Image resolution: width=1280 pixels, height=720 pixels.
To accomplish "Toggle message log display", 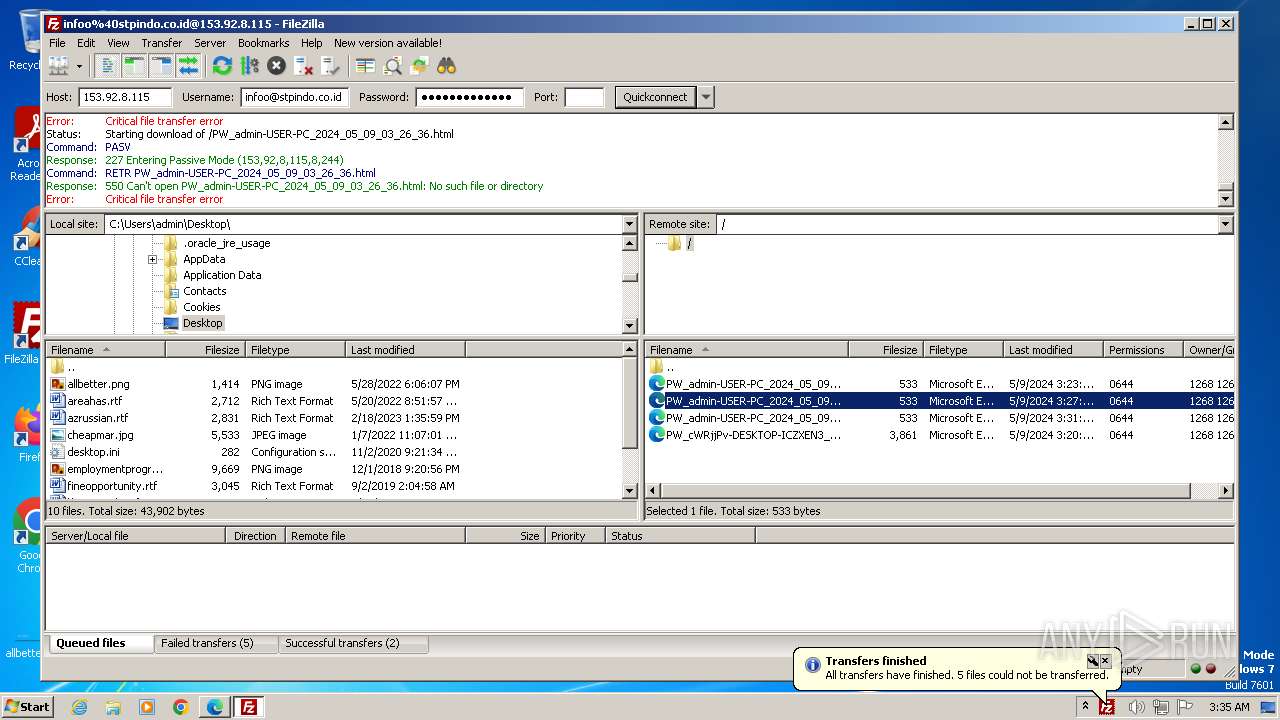I will pos(107,66).
